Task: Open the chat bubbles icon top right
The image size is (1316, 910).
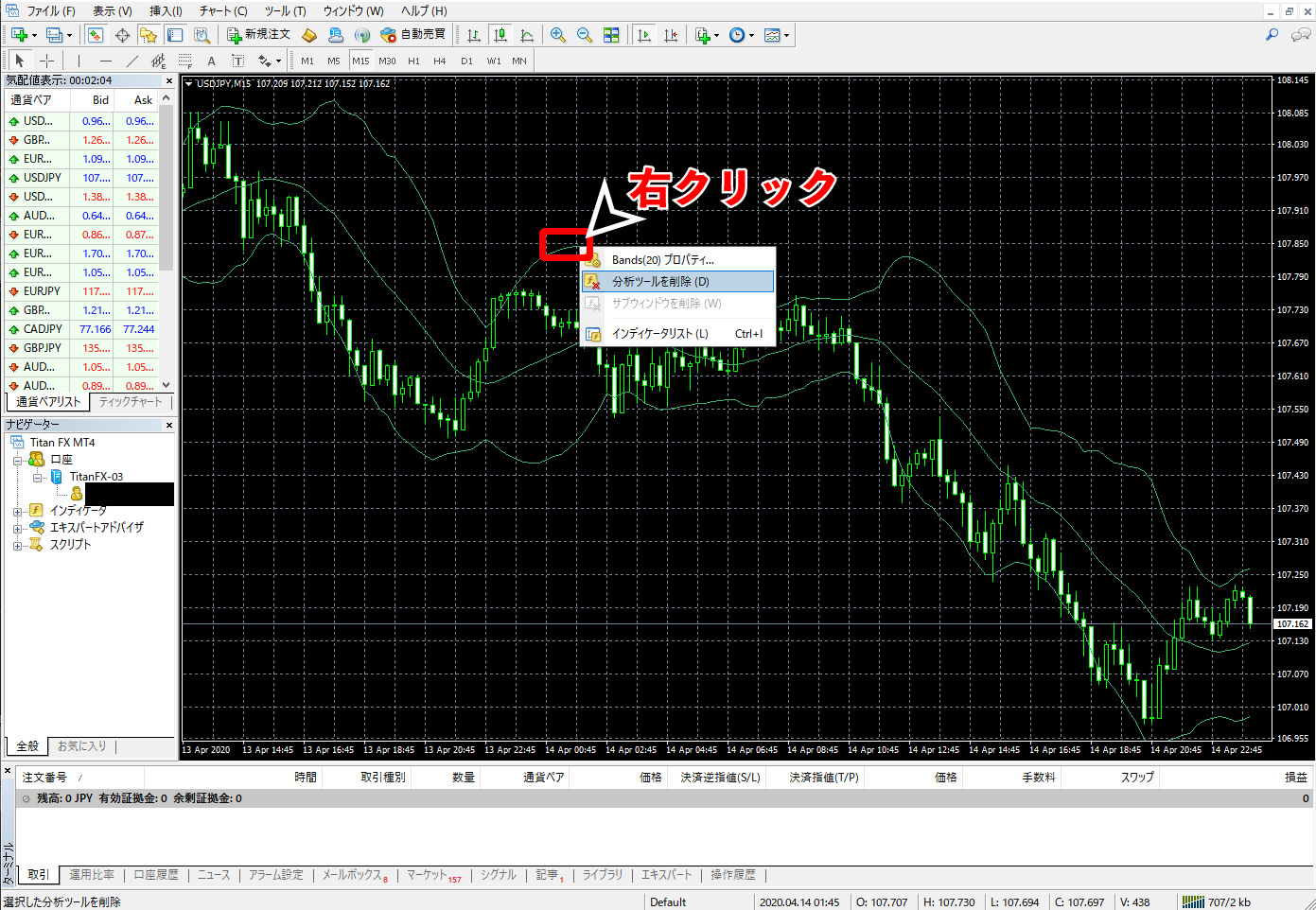Action: pos(1301,35)
